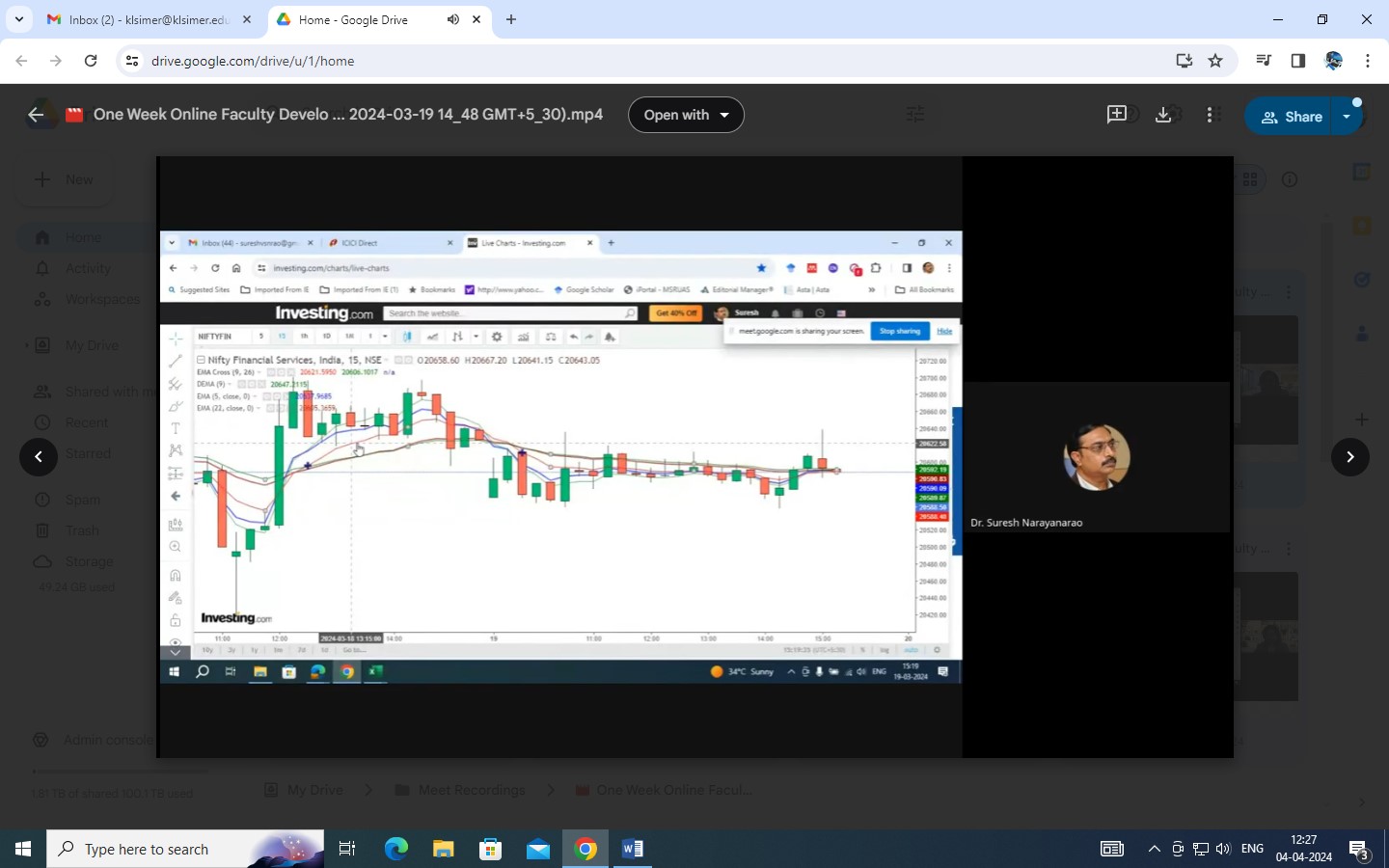
Task: Mute audio on the Google Drive tab
Action: 453,19
